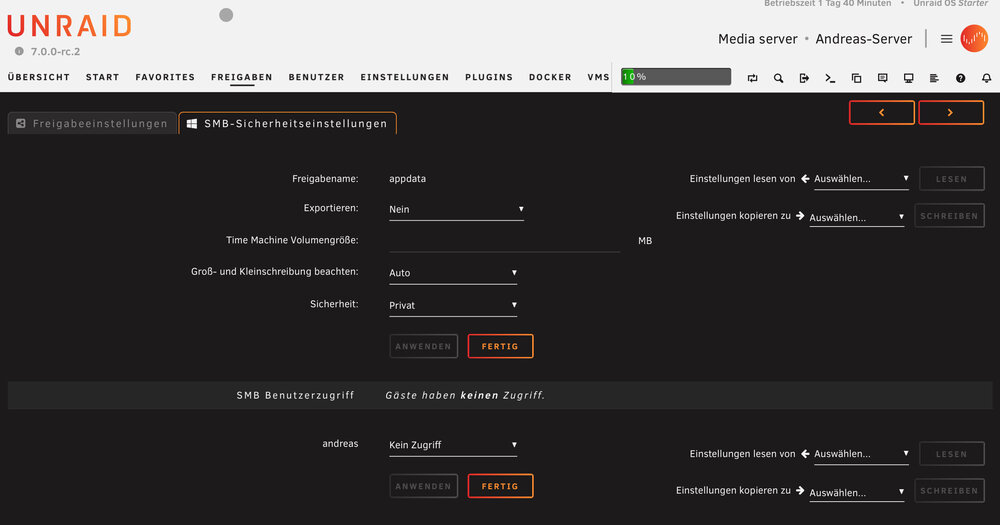This screenshot has height=525, width=1000.
Task: Open the START menu item
Action: [x=103, y=77]
